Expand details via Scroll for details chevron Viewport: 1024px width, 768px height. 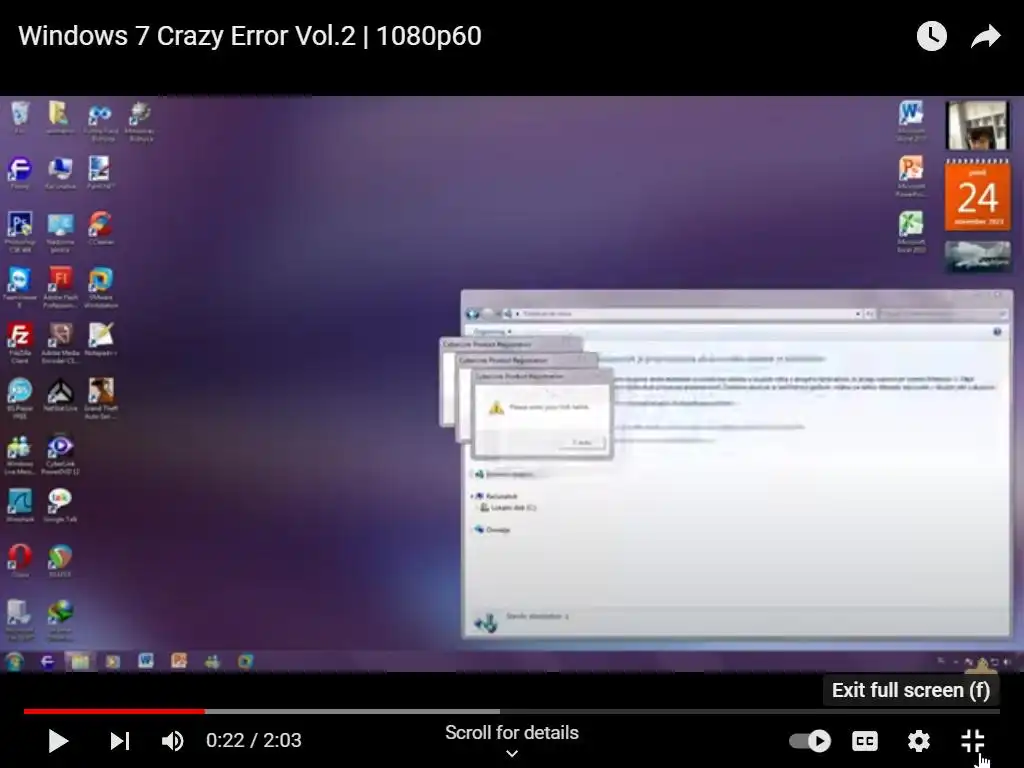[x=512, y=754]
